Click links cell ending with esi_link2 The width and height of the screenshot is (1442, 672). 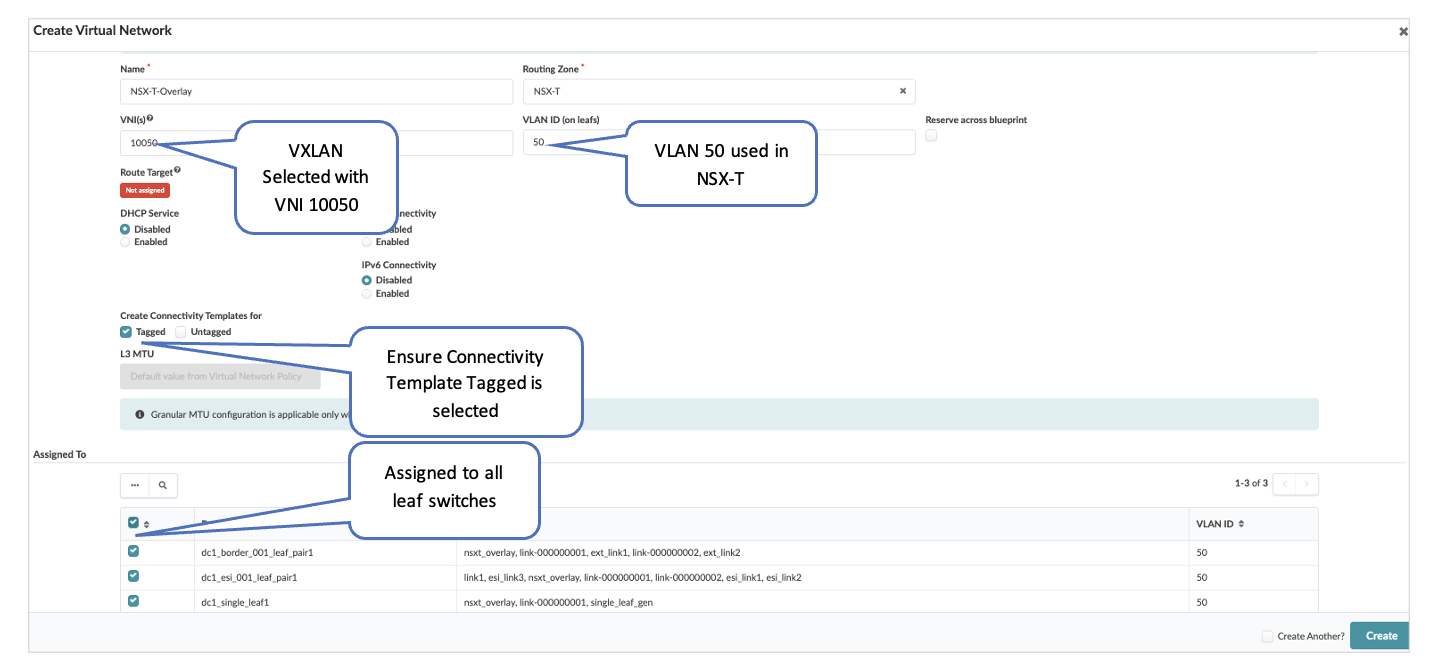(x=822, y=577)
